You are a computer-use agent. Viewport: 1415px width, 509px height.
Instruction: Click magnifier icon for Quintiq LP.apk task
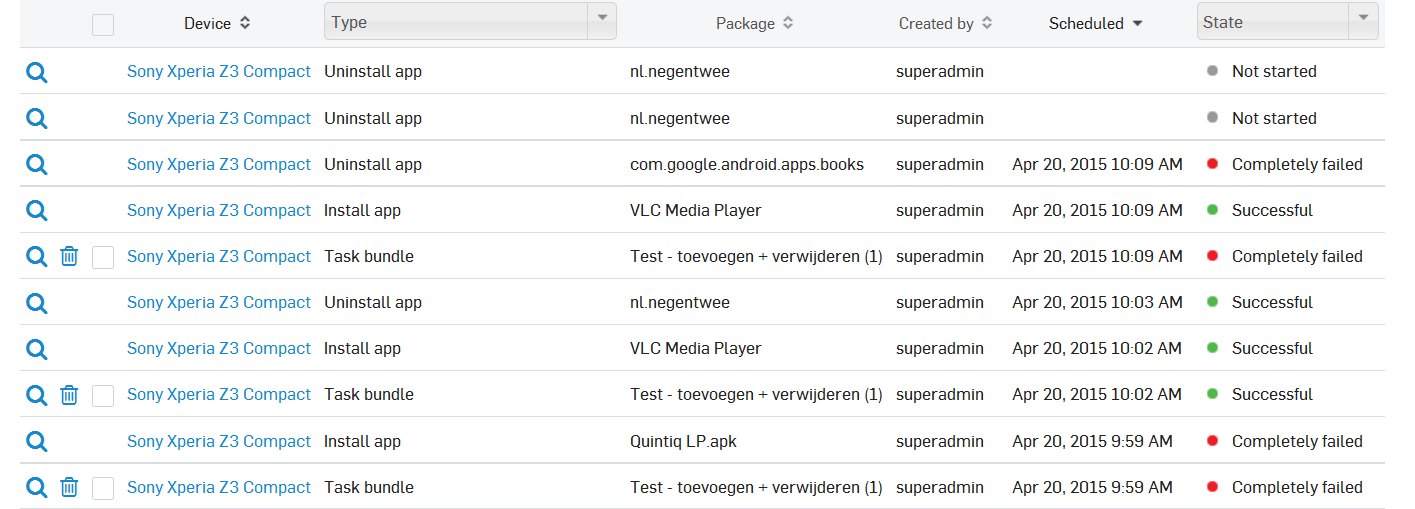point(37,441)
